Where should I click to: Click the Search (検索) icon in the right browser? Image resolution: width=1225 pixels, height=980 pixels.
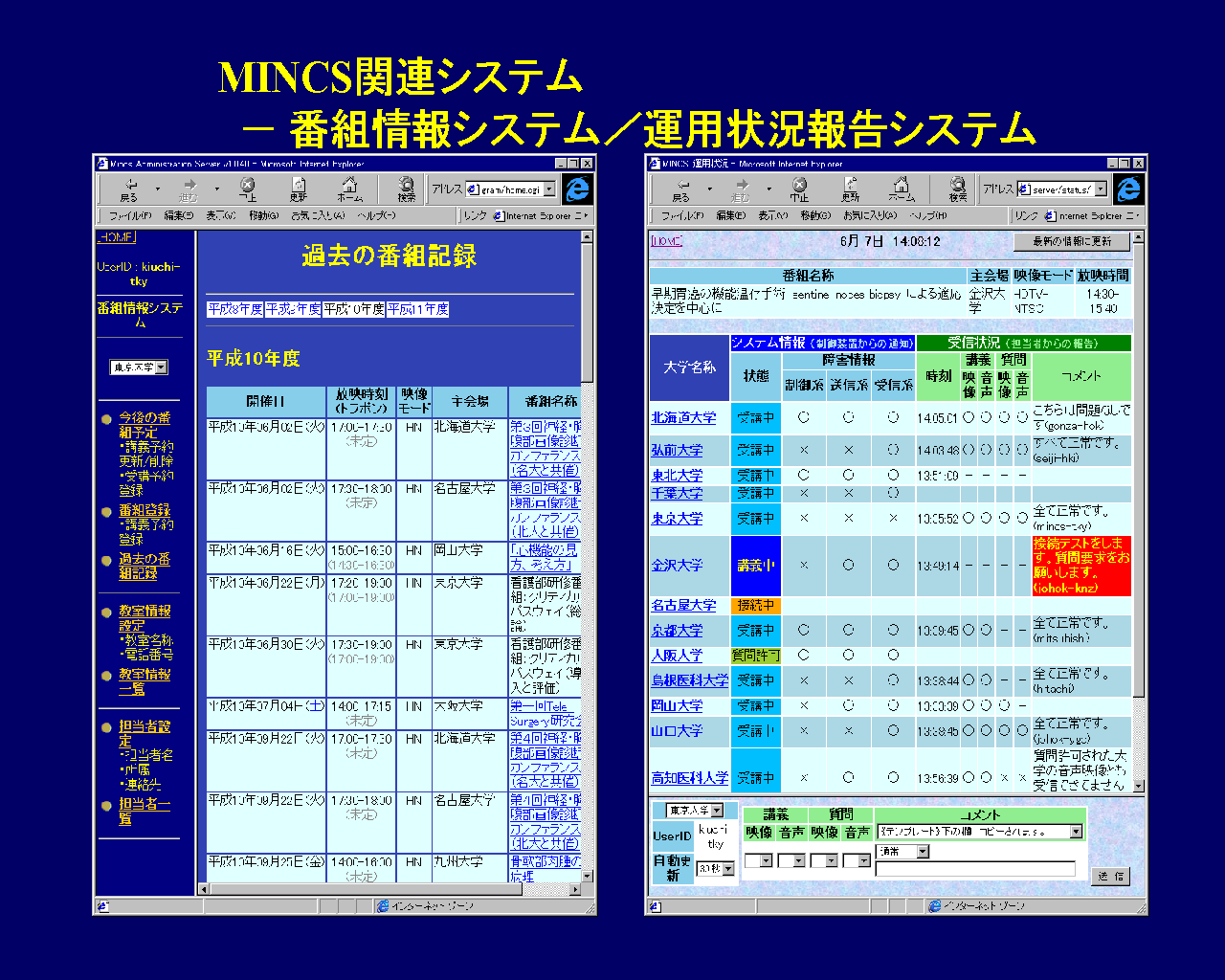click(x=958, y=189)
